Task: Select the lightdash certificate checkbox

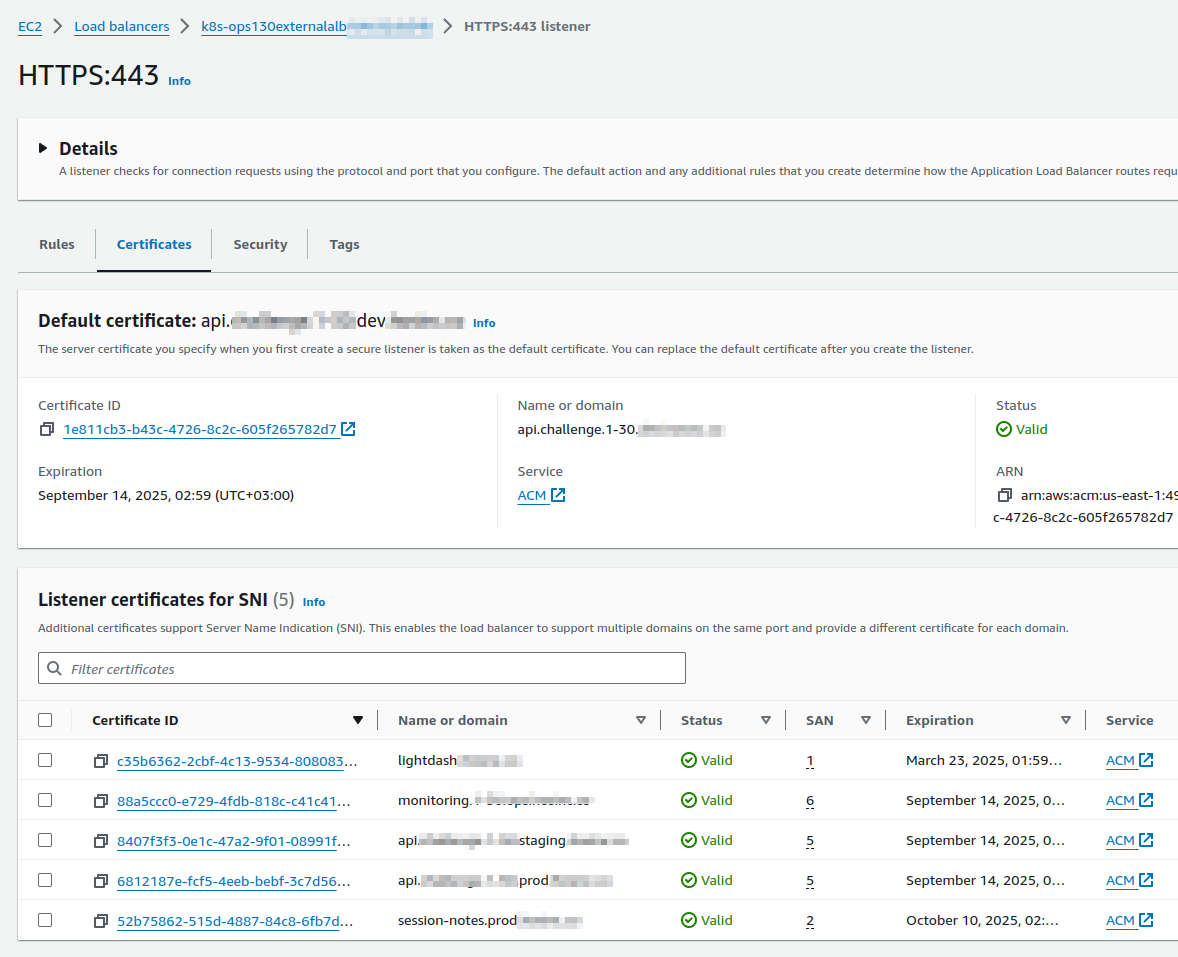Action: (x=45, y=760)
